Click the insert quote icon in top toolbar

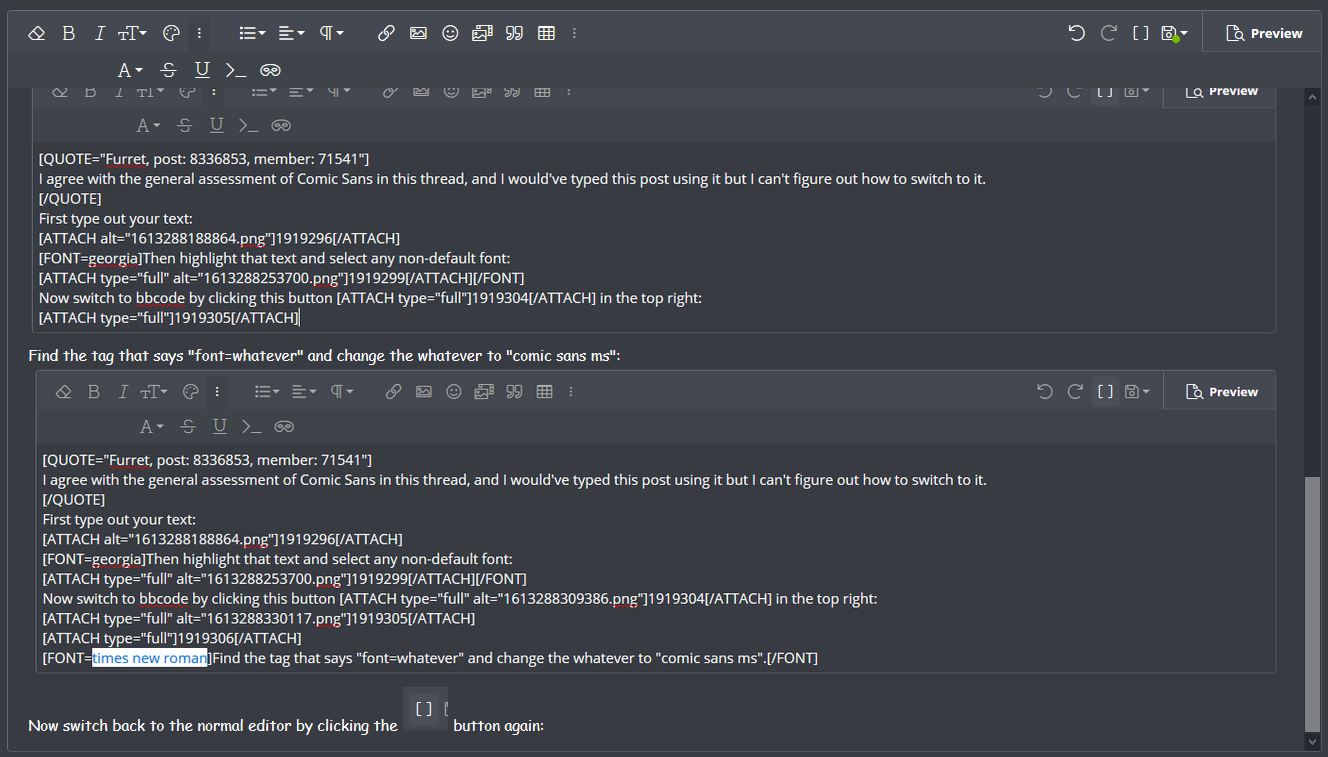514,33
